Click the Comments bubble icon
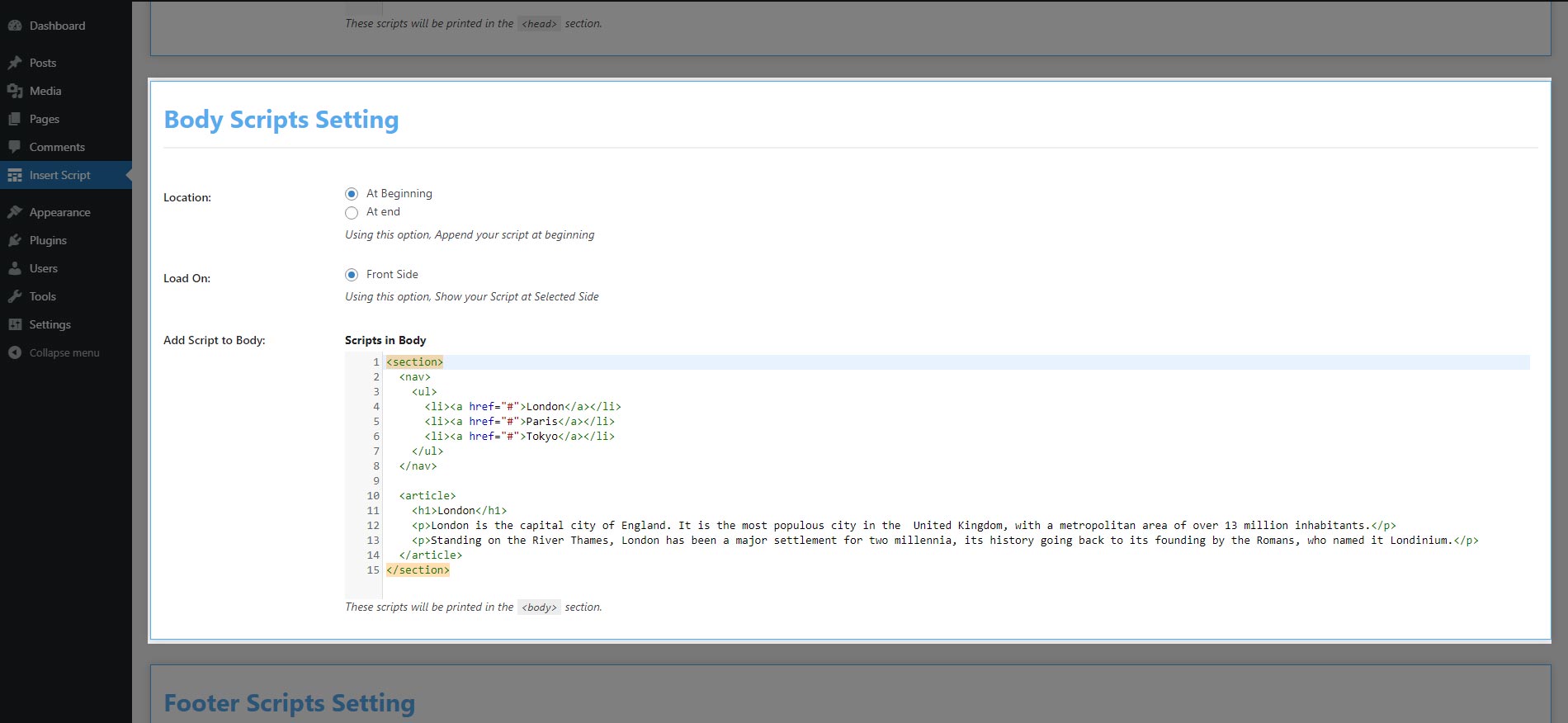Screen dimensions: 1568x723 pos(15,147)
